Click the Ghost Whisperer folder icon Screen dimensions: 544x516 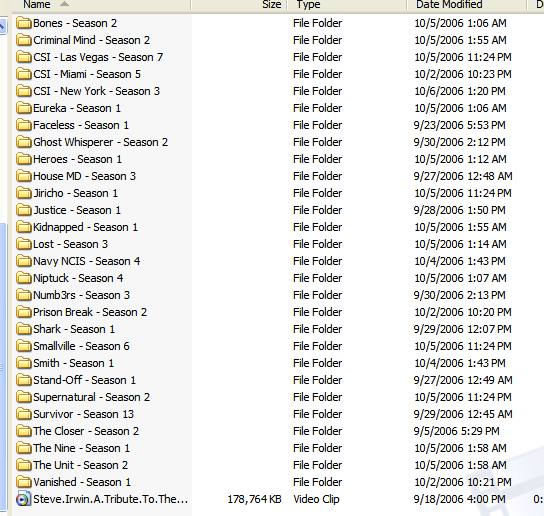pyautogui.click(x=24, y=142)
